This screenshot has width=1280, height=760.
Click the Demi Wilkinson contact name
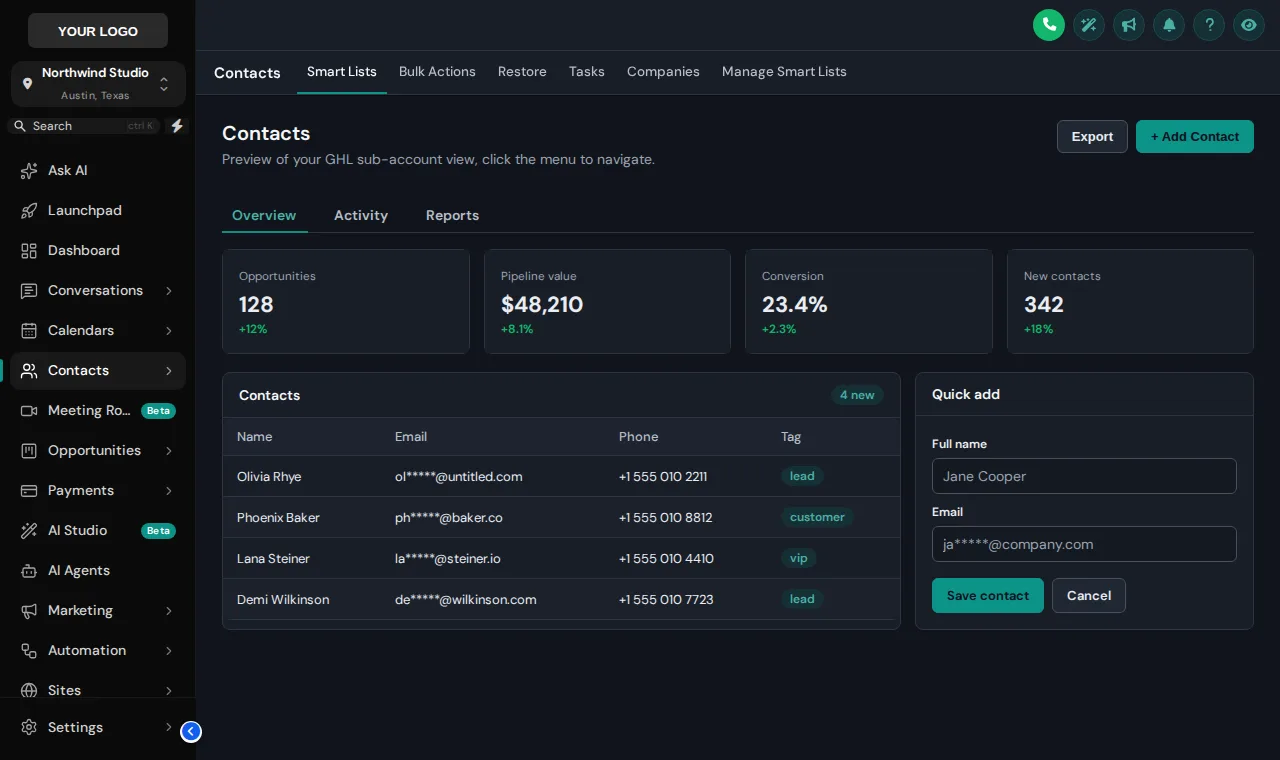283,600
